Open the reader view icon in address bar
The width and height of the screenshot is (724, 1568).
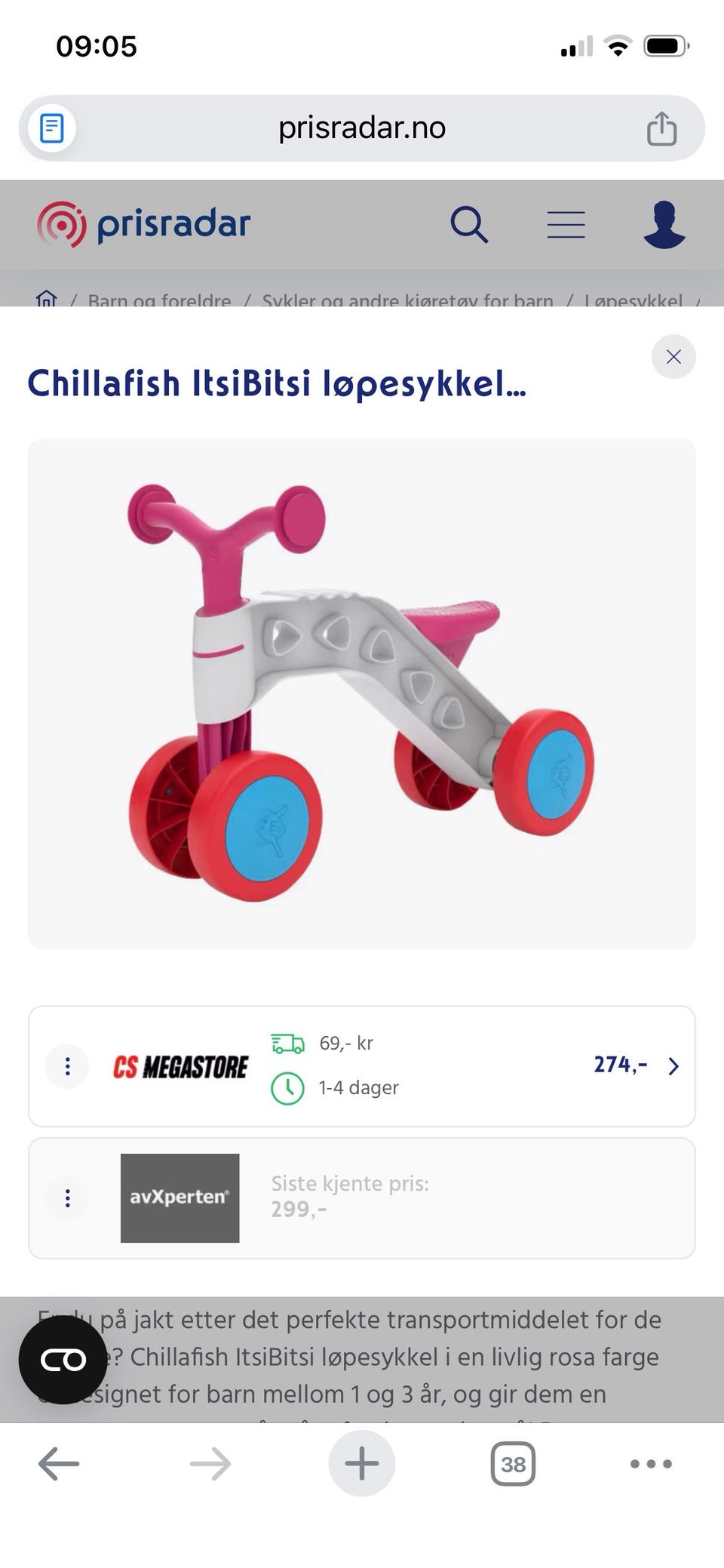point(51,128)
